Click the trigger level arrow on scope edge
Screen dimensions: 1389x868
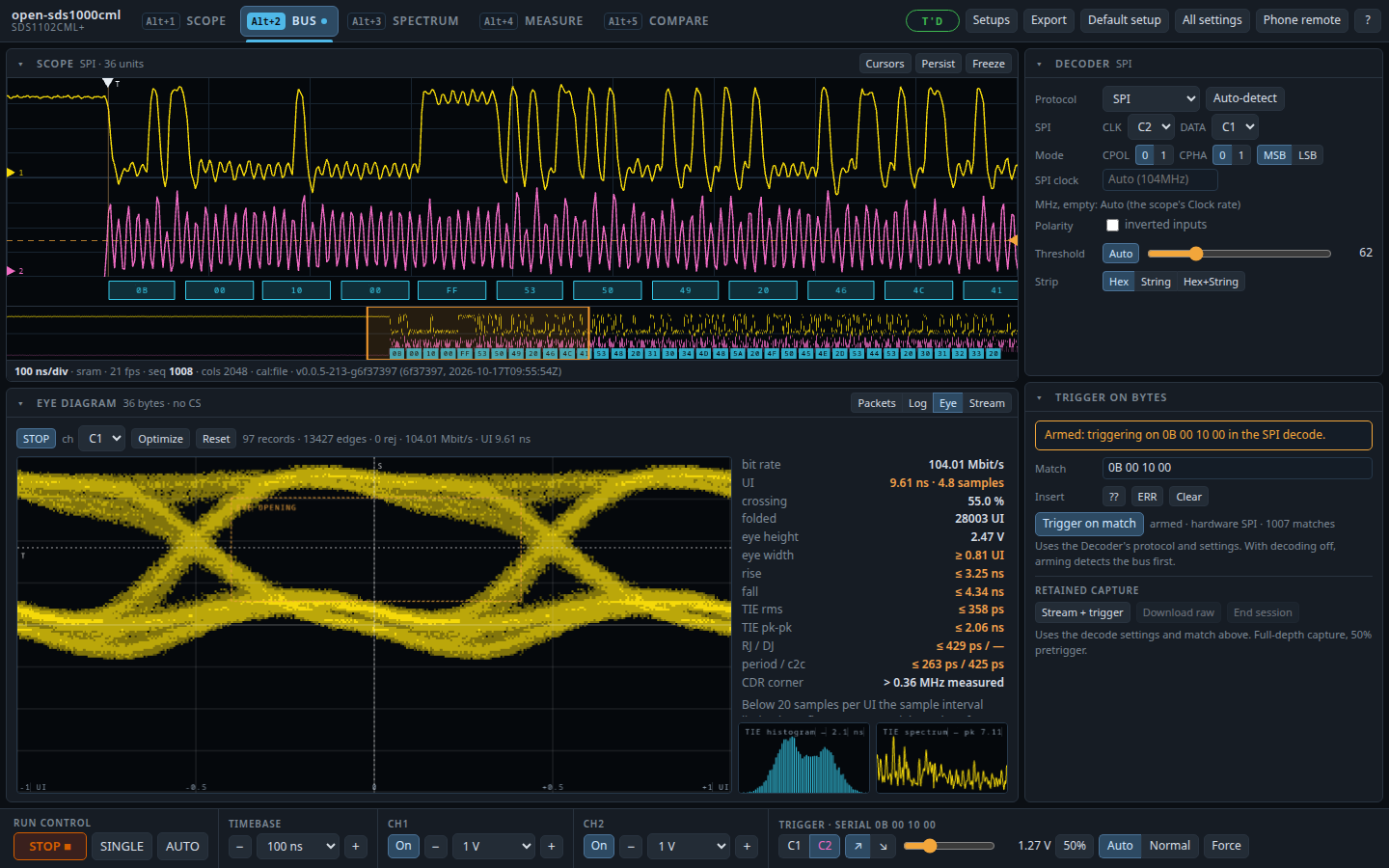tap(1013, 240)
